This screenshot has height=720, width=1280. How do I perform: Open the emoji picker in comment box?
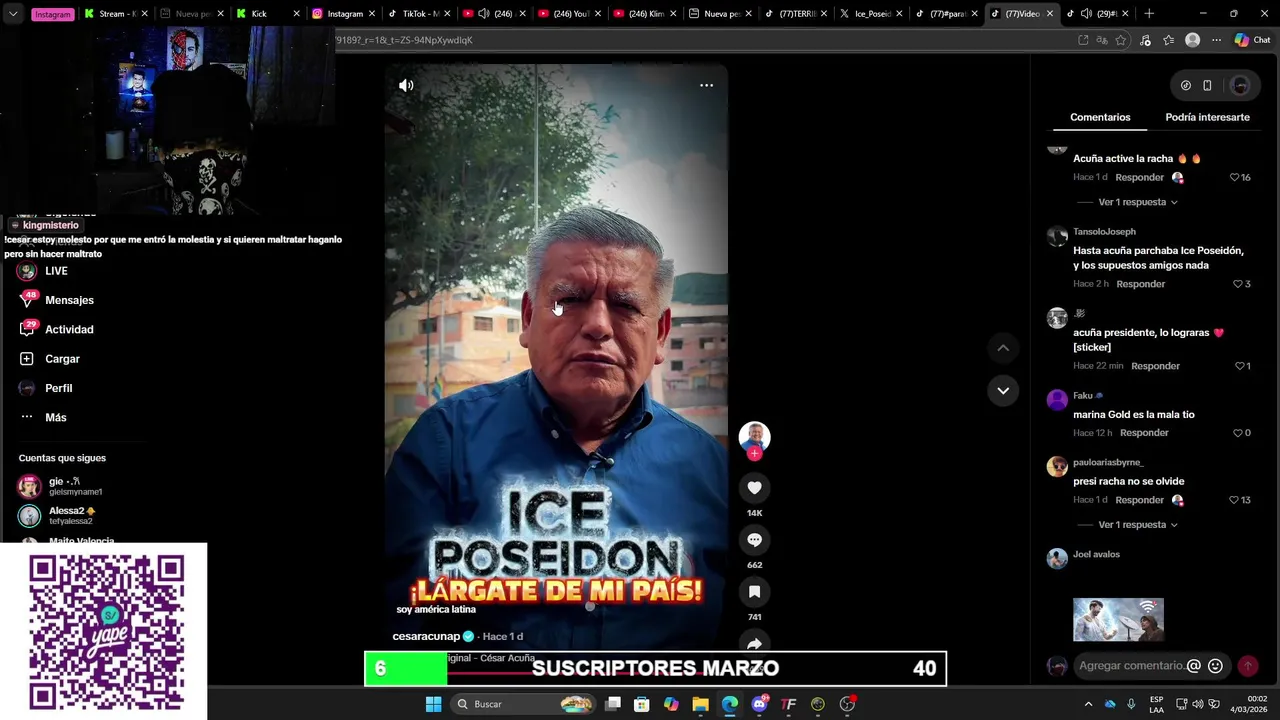click(x=1215, y=666)
